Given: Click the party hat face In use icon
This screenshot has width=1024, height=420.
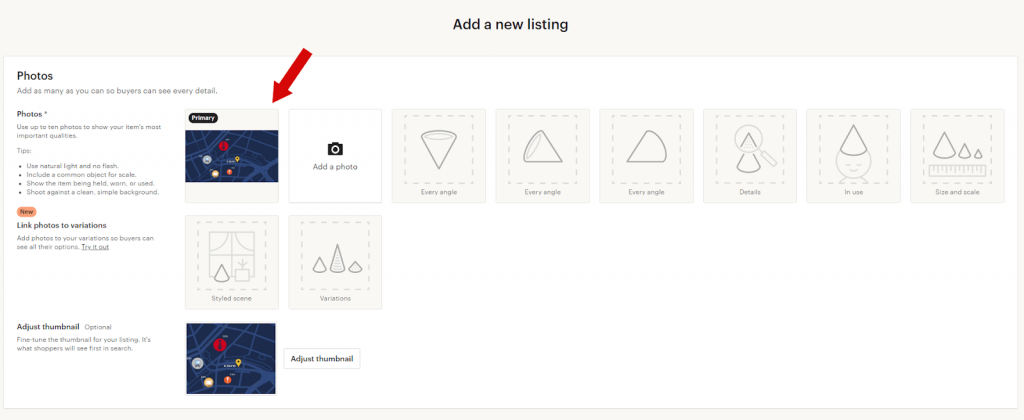Looking at the screenshot, I should click(x=853, y=148).
